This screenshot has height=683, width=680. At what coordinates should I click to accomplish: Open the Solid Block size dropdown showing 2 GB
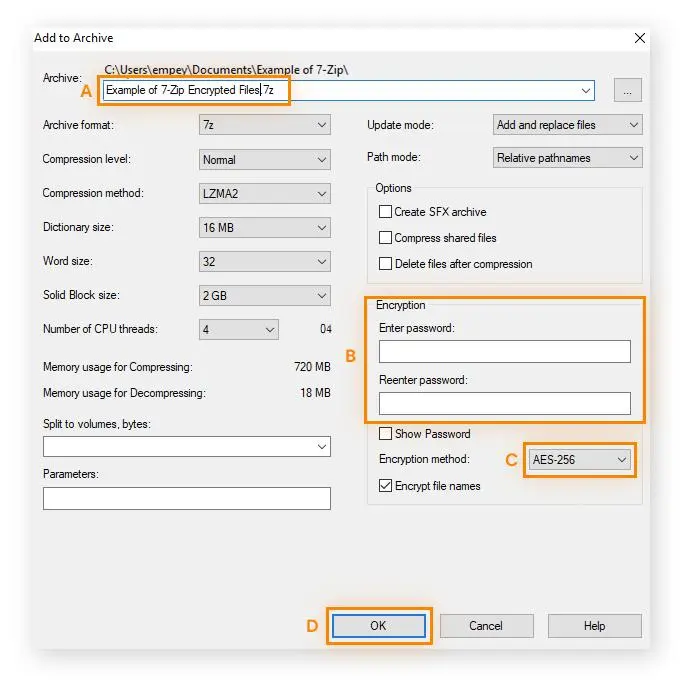pos(264,295)
